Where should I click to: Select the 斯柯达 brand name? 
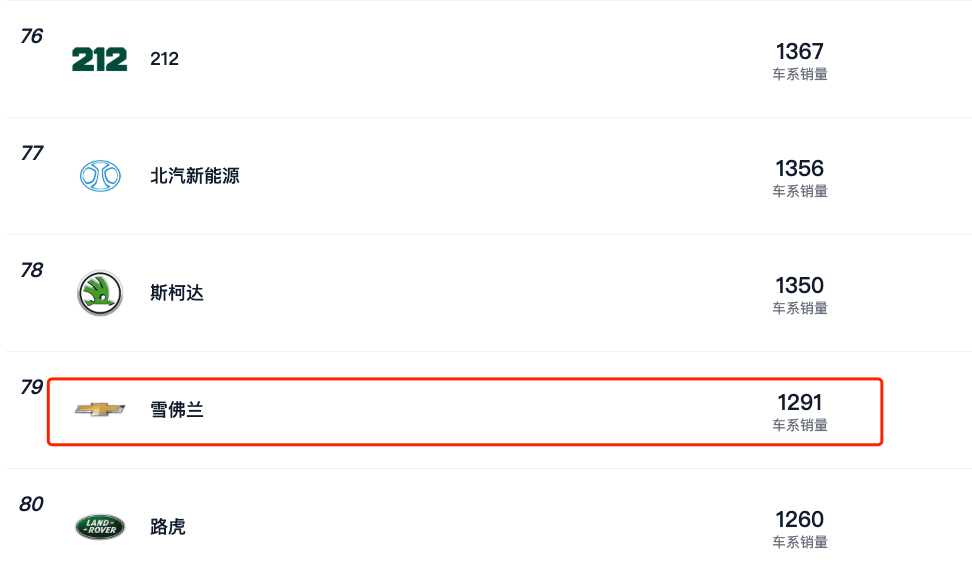(x=177, y=293)
